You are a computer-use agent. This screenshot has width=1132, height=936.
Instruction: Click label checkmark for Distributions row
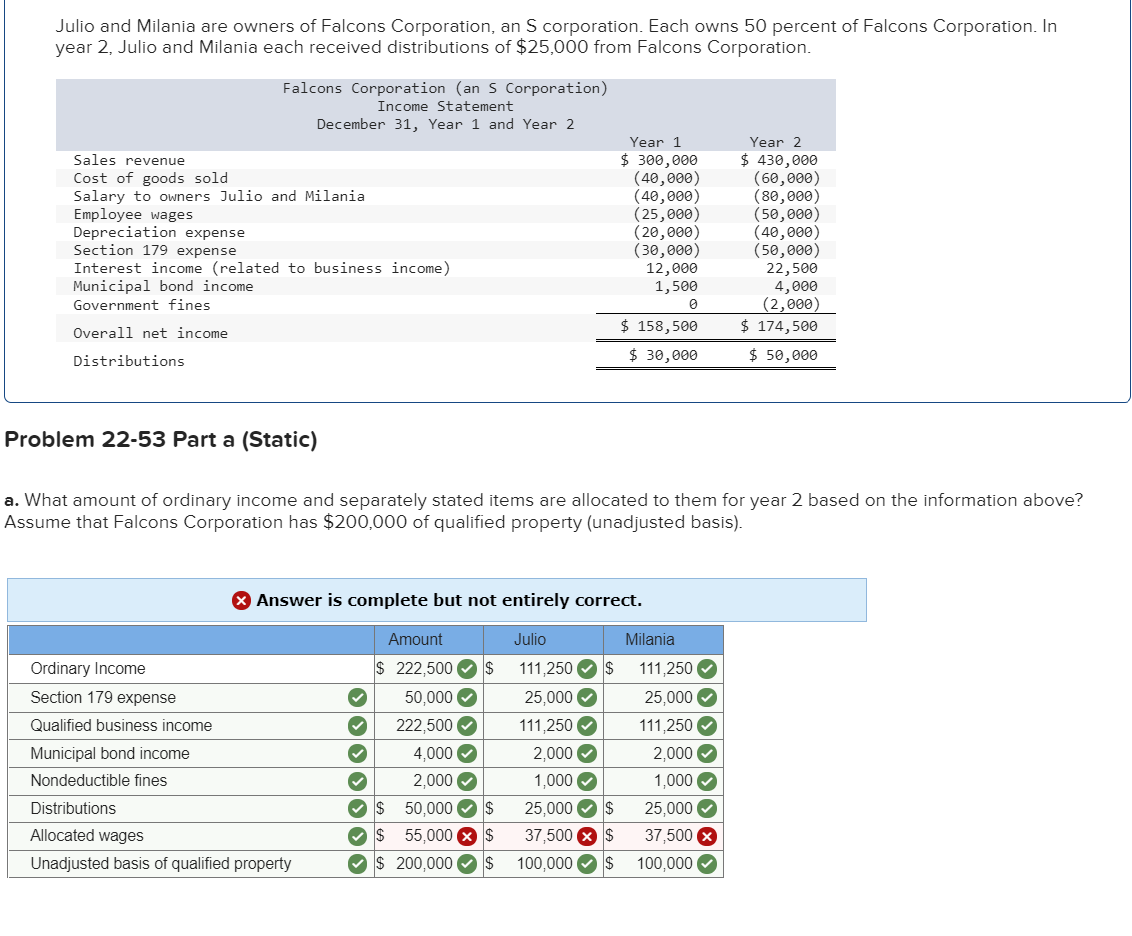point(357,808)
